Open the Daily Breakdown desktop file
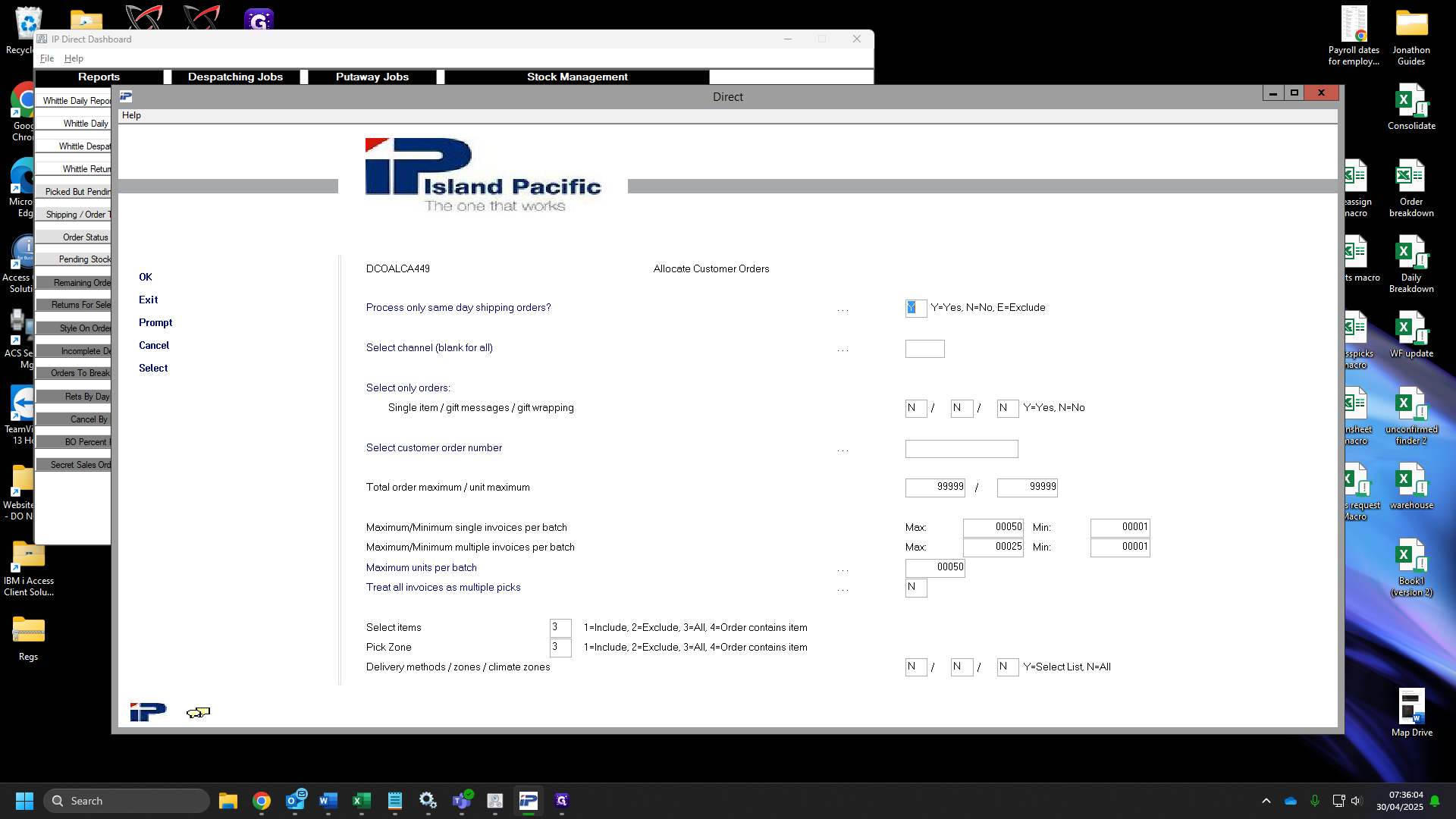Screen dimensions: 1456x819 (1411, 264)
